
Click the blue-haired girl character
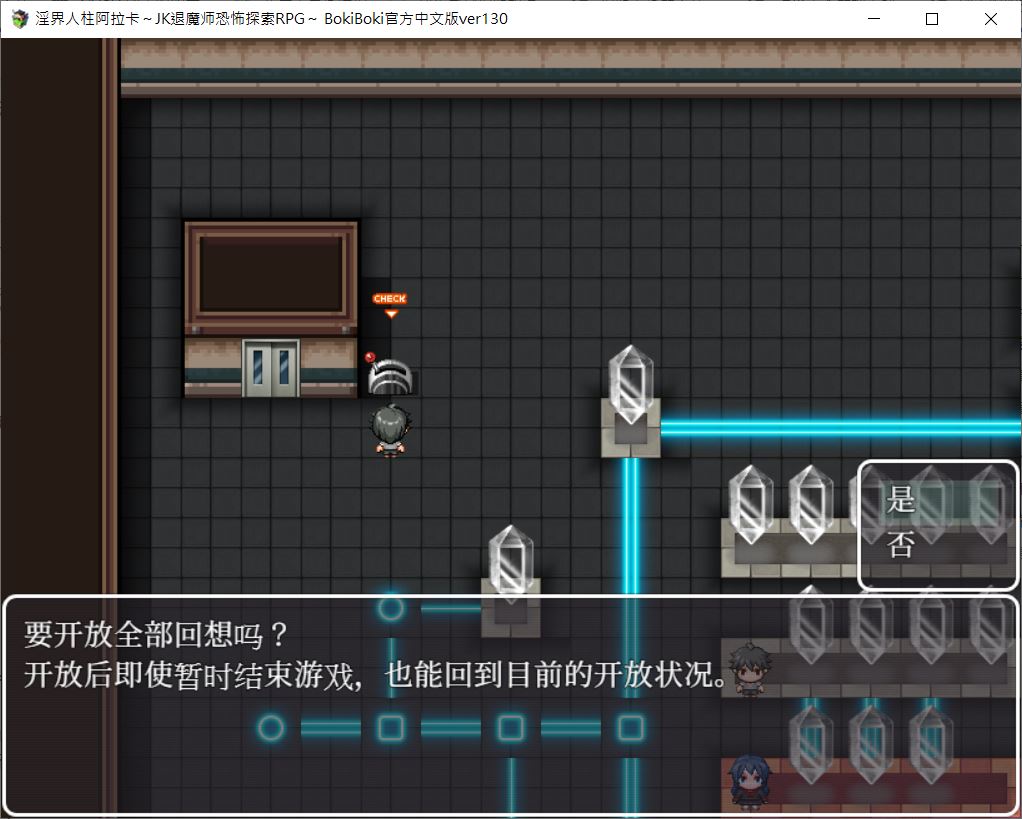[x=746, y=778]
